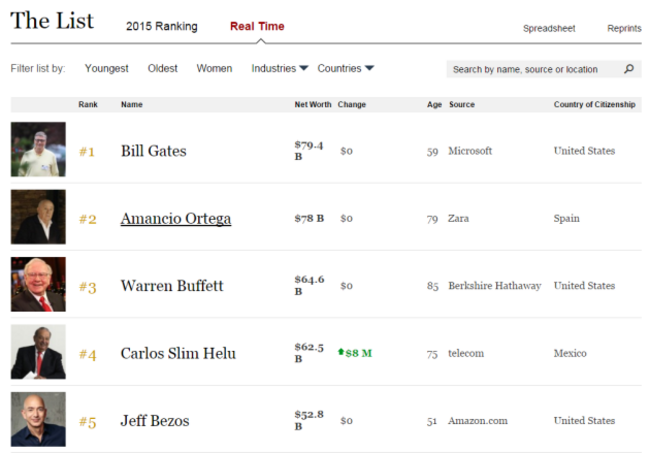
Task: Open the Carlos Slim Helu name link
Action: pos(178,353)
